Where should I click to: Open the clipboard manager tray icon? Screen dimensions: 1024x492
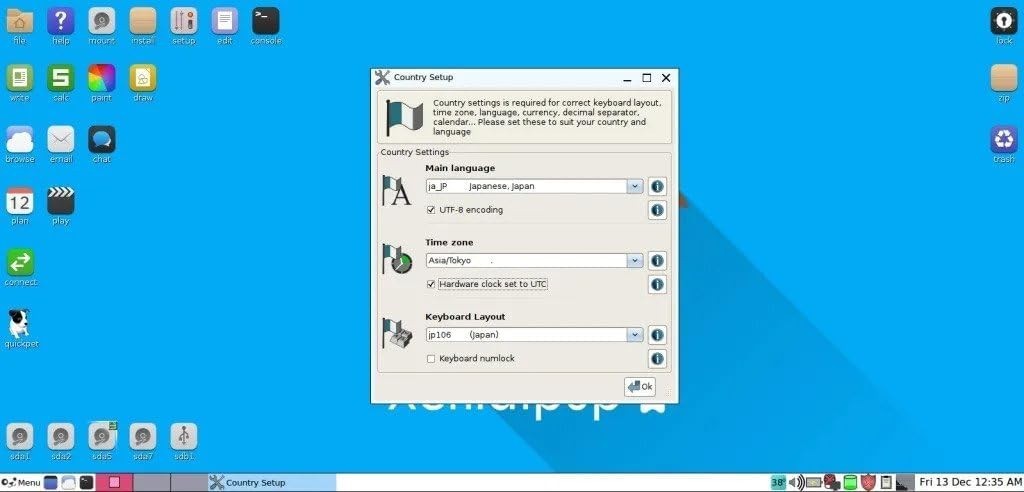(886, 483)
